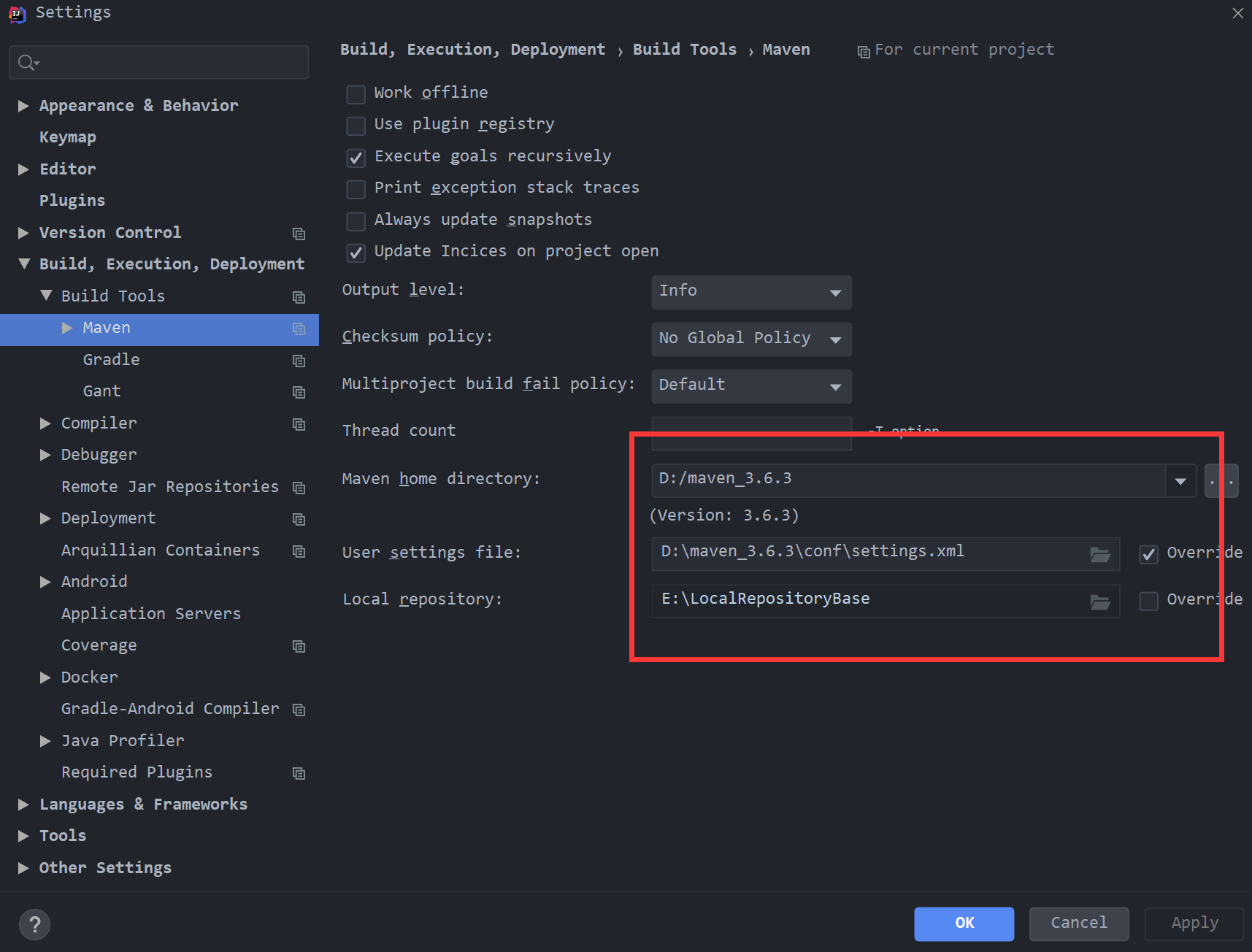Click the Cancel button

tap(1078, 924)
